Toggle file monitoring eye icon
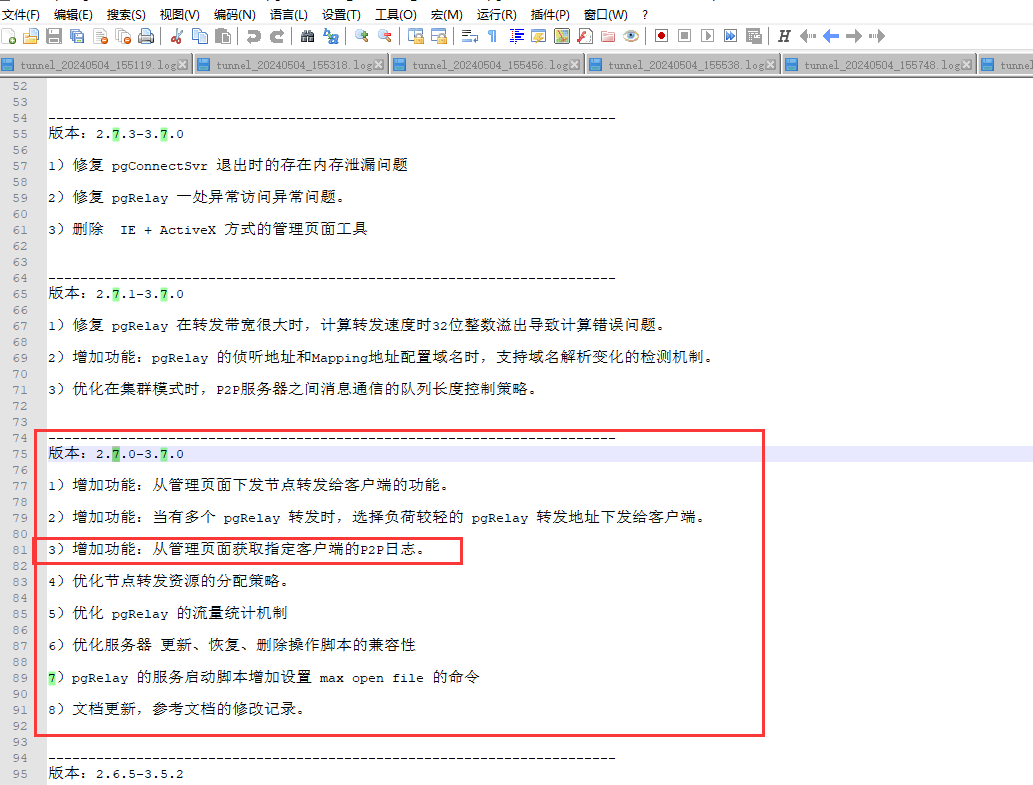This screenshot has width=1033, height=785. point(631,37)
